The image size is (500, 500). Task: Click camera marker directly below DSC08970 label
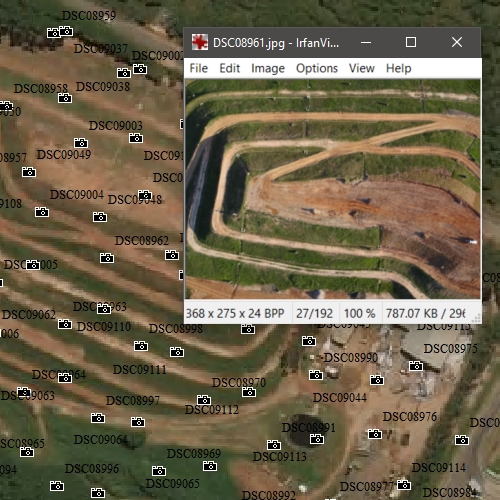(x=249, y=392)
